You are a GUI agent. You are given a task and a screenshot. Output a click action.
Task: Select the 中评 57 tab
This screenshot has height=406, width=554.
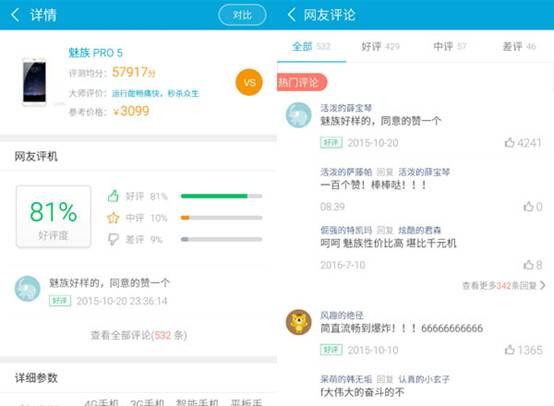[x=450, y=46]
